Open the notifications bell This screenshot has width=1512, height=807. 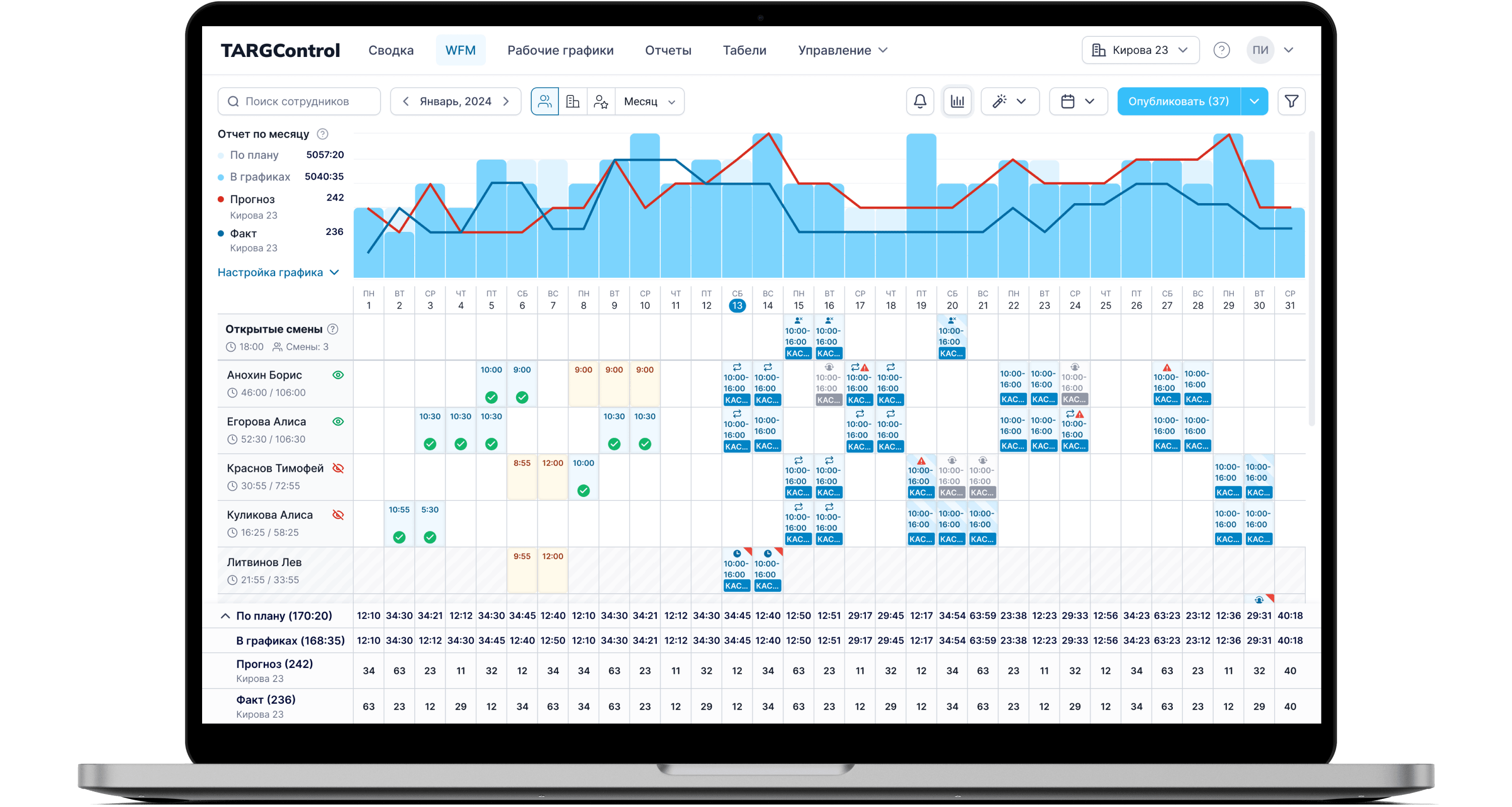pyautogui.click(x=920, y=101)
